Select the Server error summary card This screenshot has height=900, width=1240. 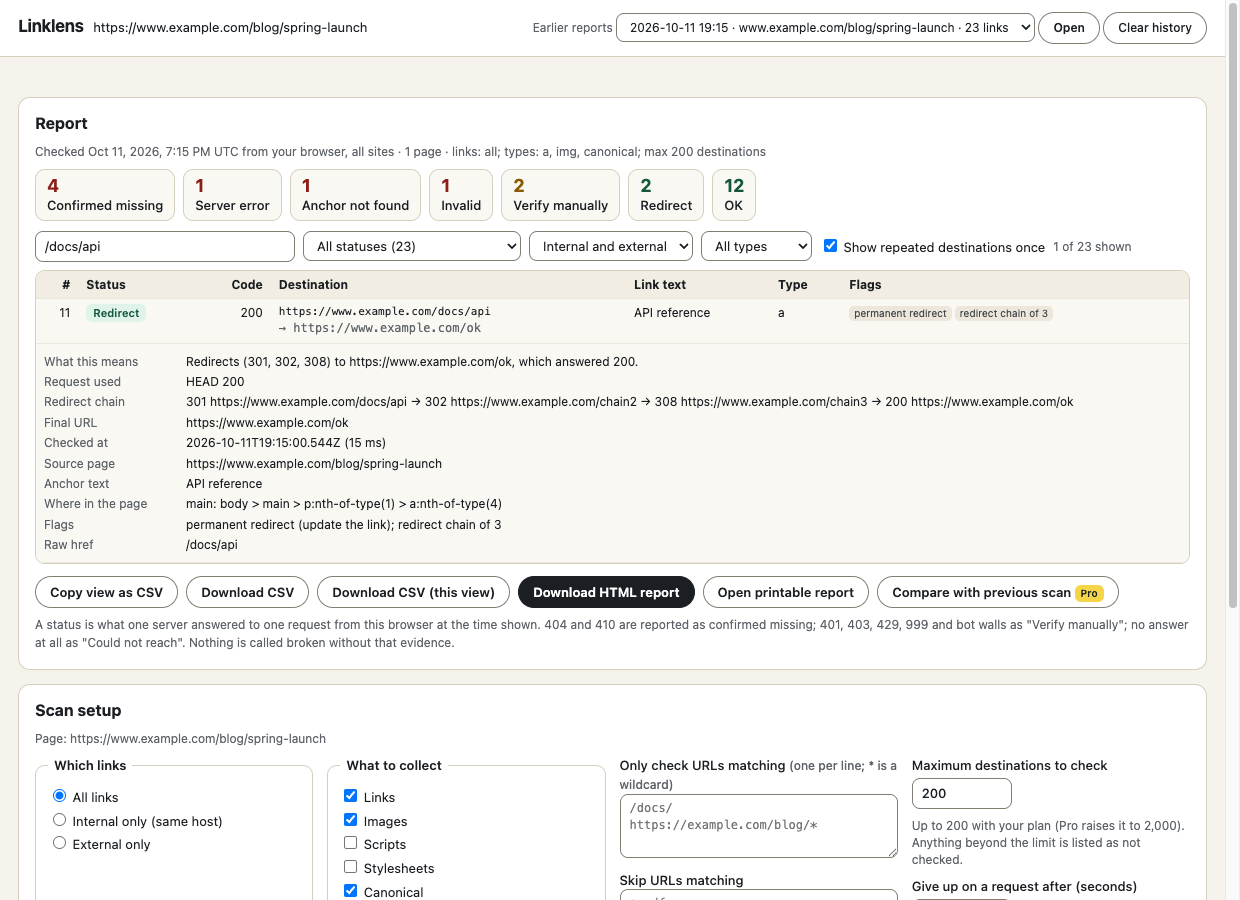click(x=232, y=195)
